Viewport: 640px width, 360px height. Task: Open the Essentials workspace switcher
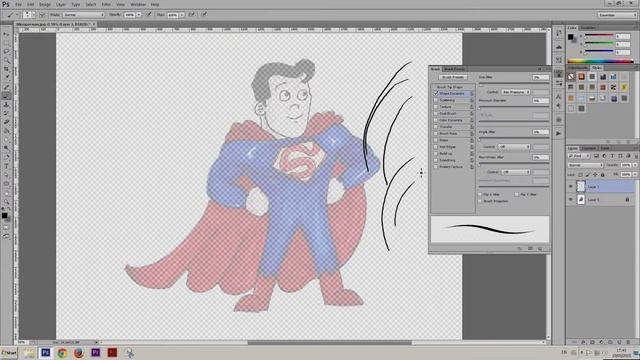[617, 15]
